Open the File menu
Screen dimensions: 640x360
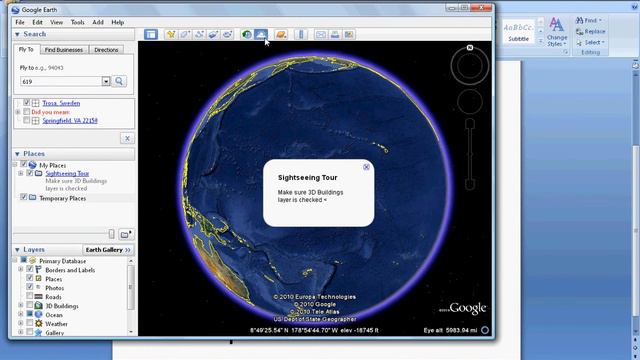[x=20, y=22]
